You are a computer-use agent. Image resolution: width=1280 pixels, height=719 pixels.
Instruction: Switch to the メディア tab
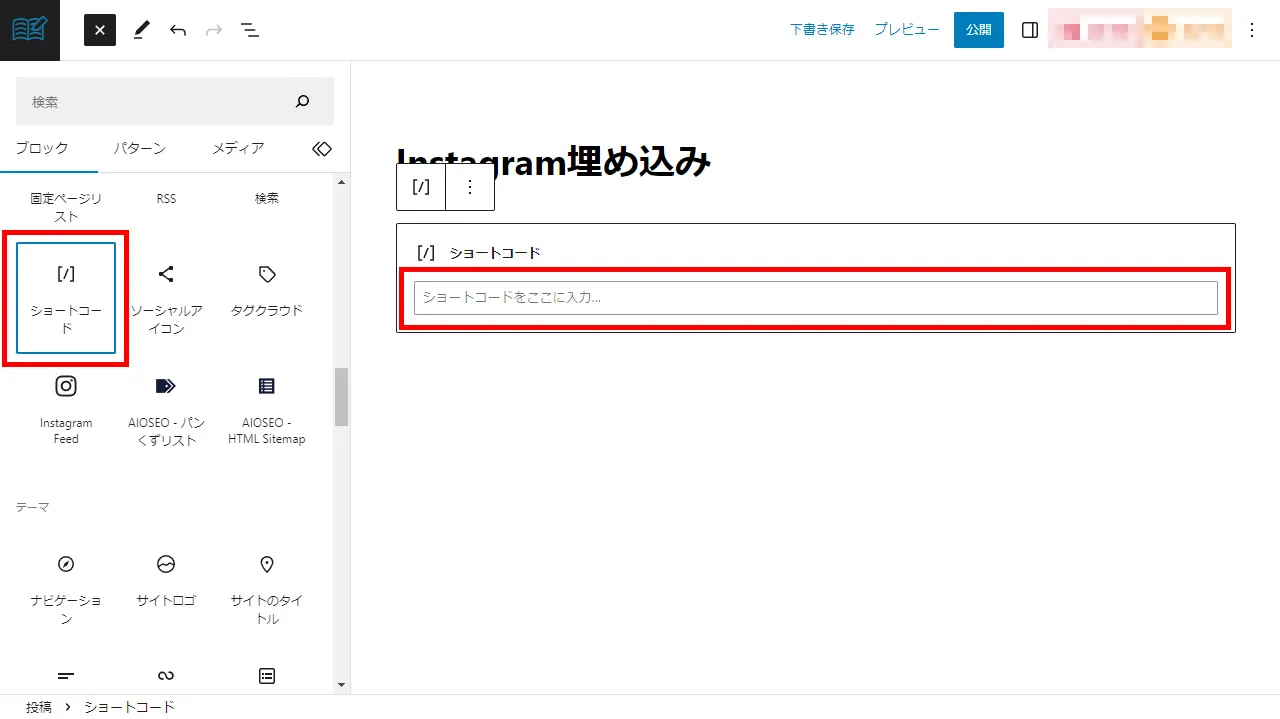click(238, 148)
